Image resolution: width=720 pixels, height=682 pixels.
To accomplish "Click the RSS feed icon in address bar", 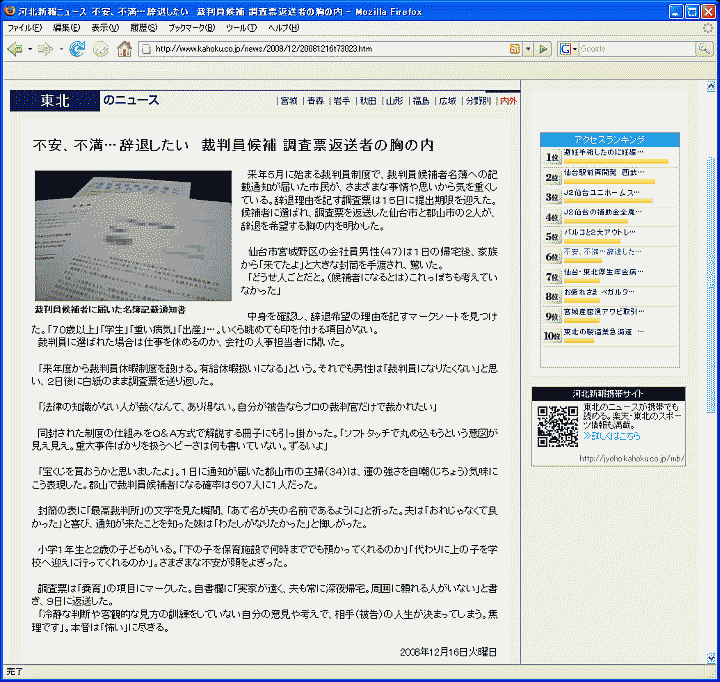I will tap(514, 49).
